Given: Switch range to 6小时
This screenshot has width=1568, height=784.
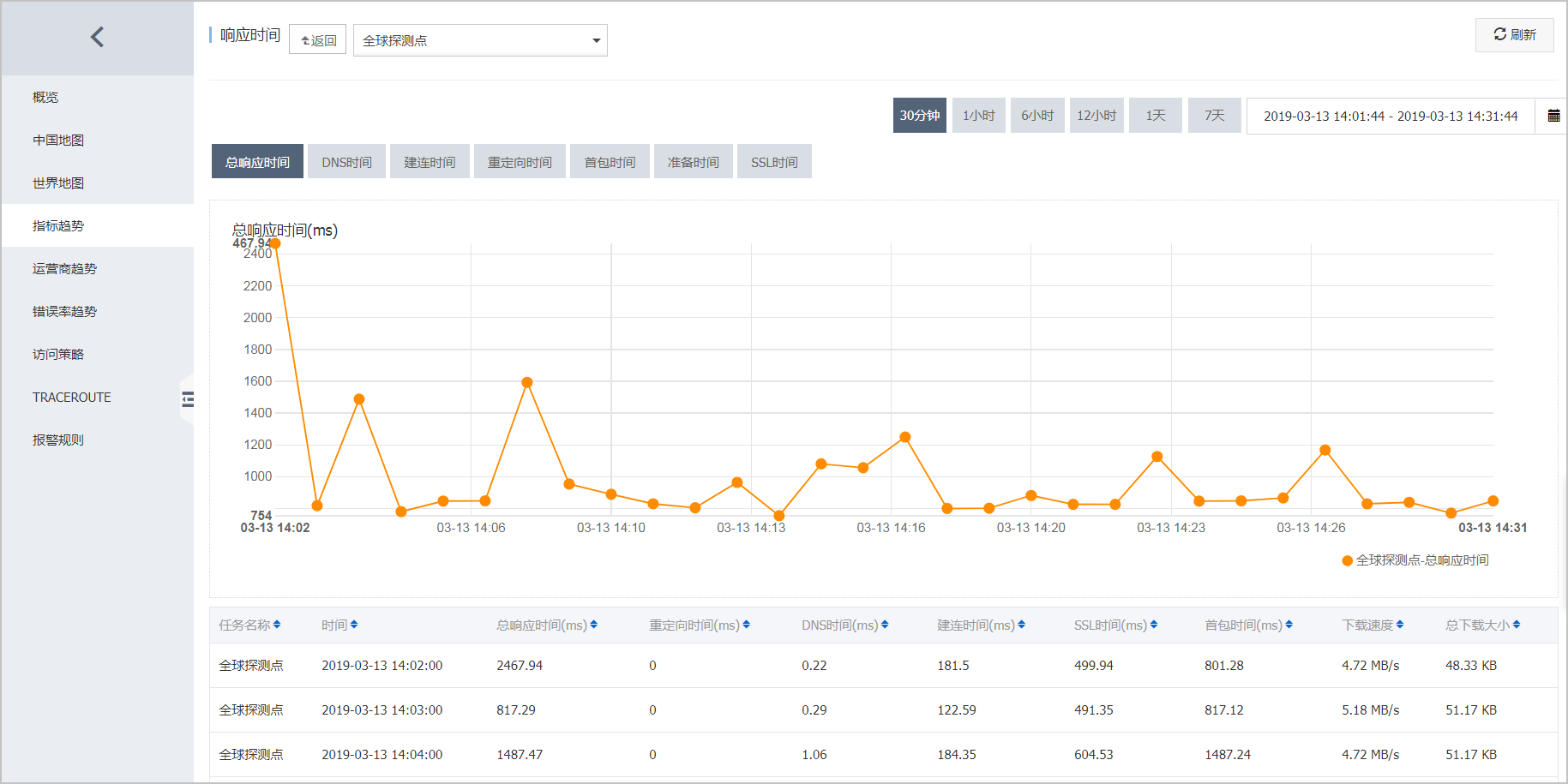Looking at the screenshot, I should pyautogui.click(x=1037, y=116).
